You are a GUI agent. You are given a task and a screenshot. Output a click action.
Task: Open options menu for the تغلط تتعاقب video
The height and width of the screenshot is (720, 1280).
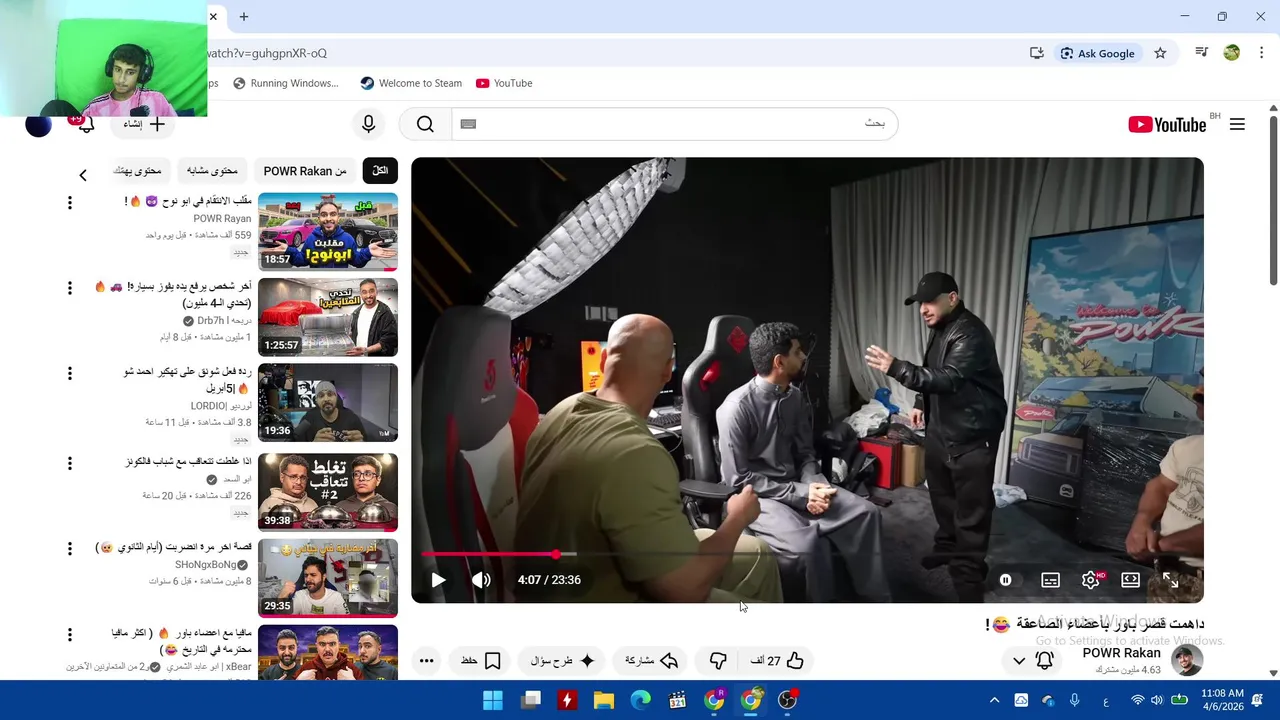(x=69, y=463)
